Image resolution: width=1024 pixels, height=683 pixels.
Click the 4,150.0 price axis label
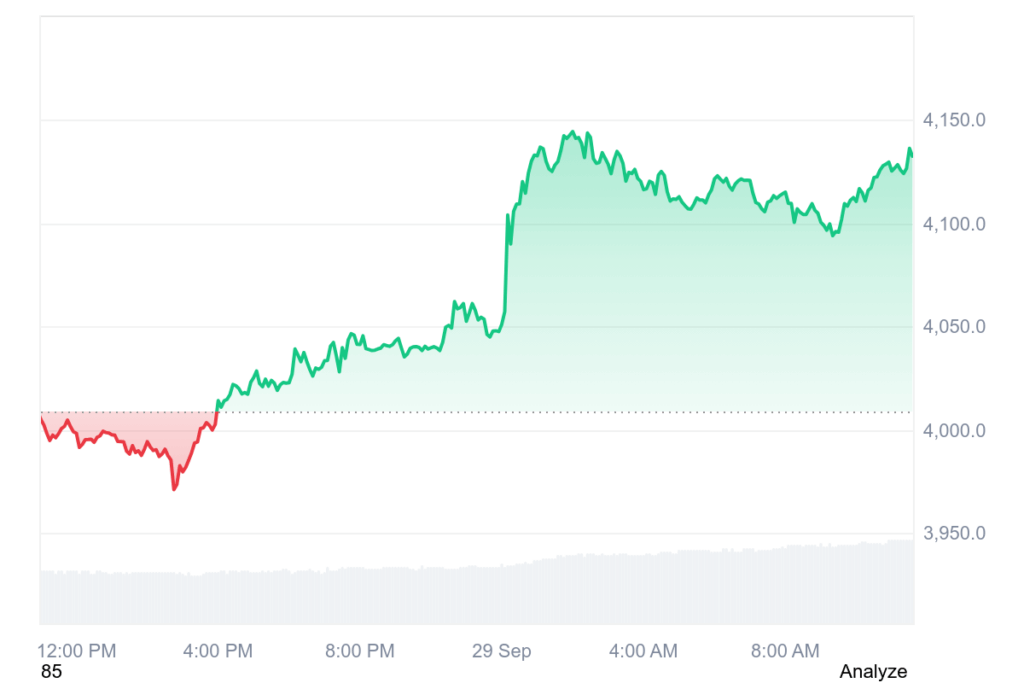coord(954,120)
